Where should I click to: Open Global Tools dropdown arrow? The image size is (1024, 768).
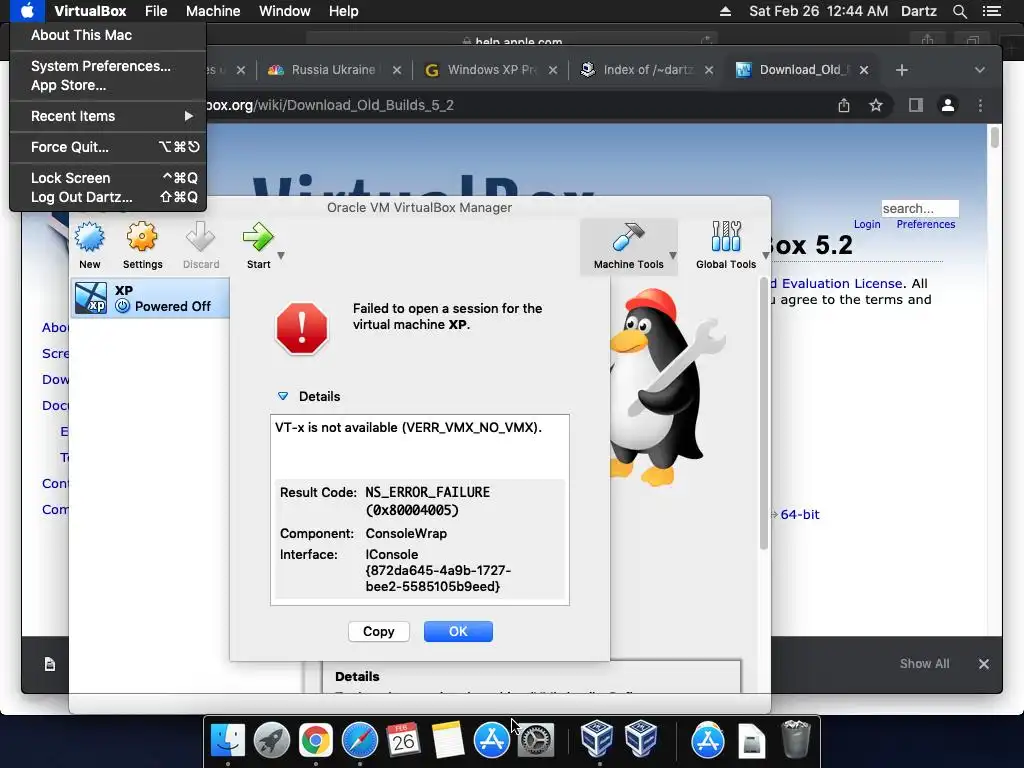click(x=765, y=255)
